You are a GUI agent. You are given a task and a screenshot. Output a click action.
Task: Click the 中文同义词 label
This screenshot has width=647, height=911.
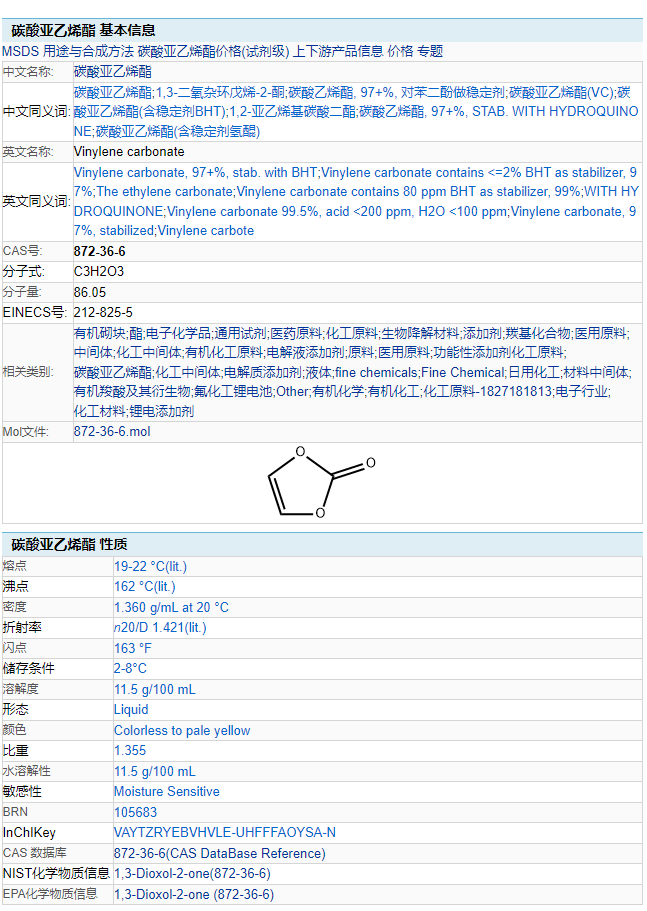click(x=37, y=112)
